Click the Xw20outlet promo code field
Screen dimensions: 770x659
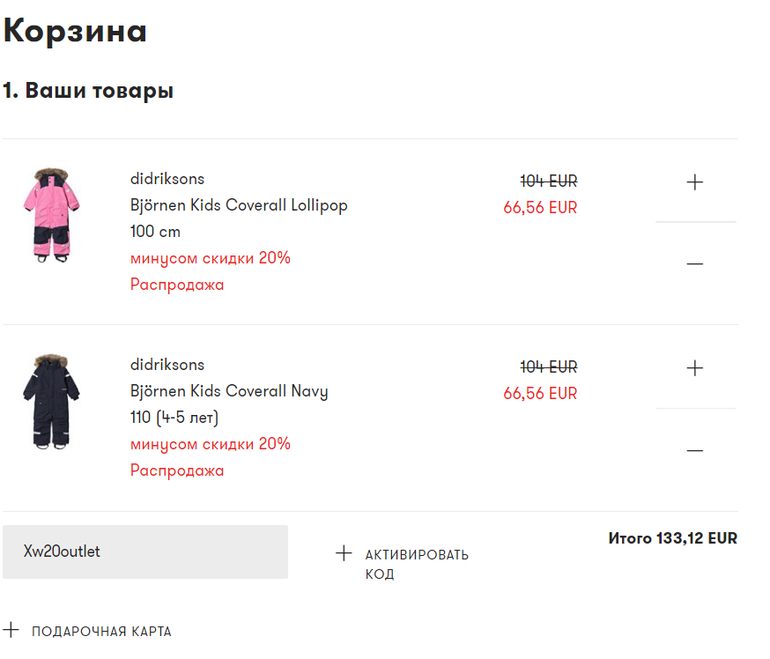(145, 552)
